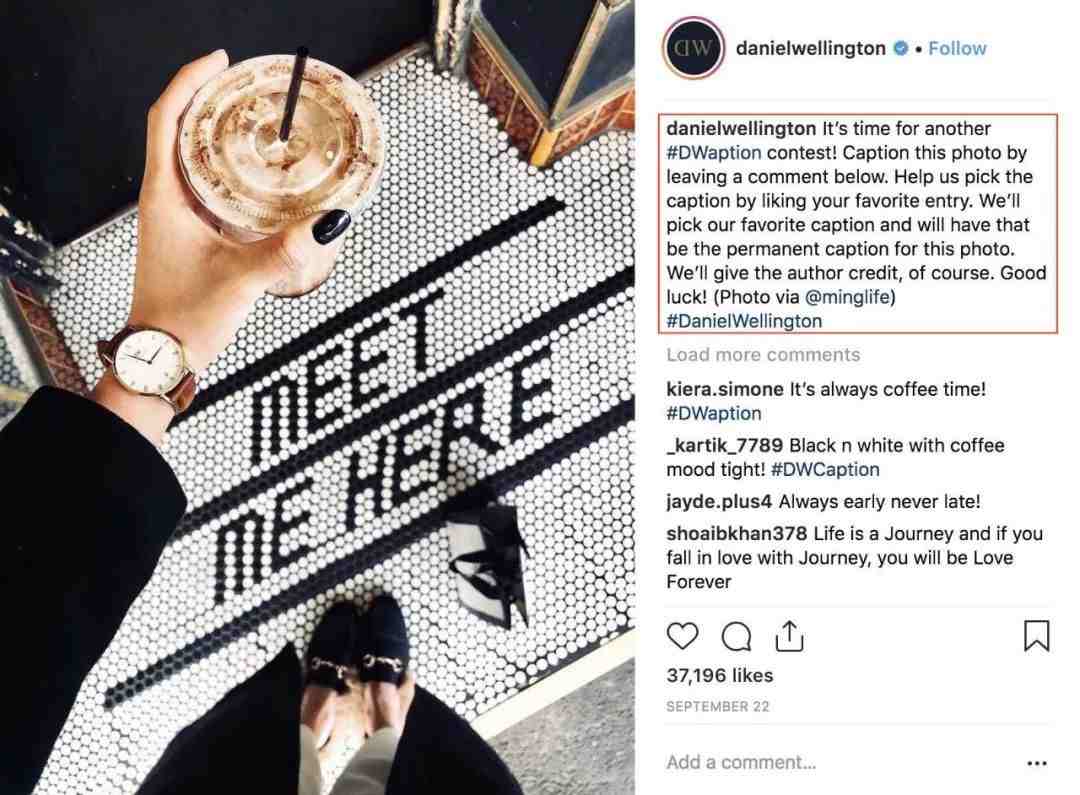The image size is (1080, 795).
Task: Expand Load more comments
Action: click(763, 355)
